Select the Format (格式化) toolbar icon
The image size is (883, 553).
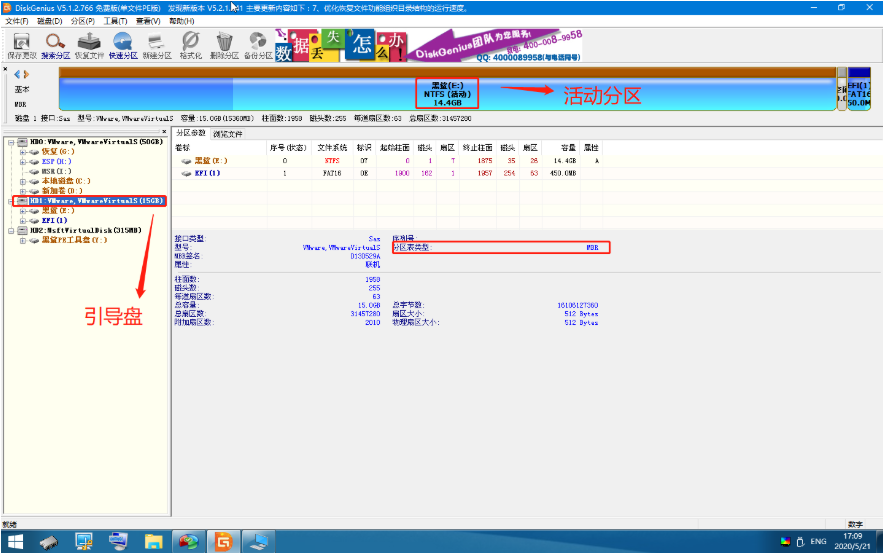tap(190, 45)
